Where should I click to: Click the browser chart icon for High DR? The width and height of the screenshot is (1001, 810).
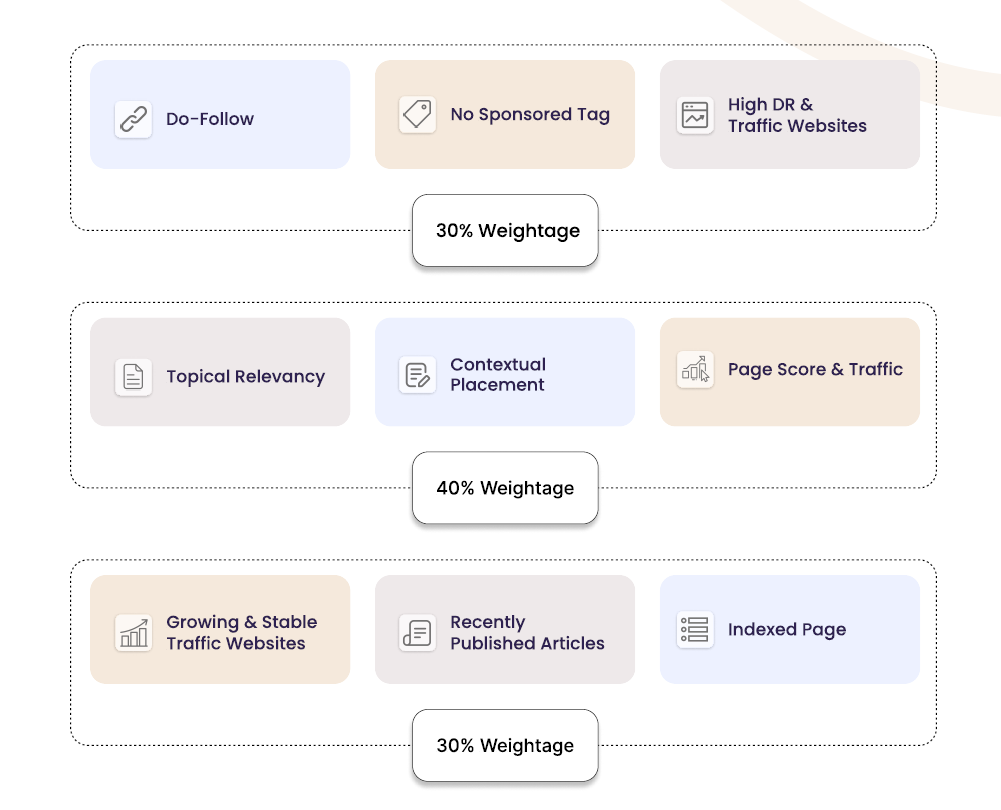(x=695, y=116)
